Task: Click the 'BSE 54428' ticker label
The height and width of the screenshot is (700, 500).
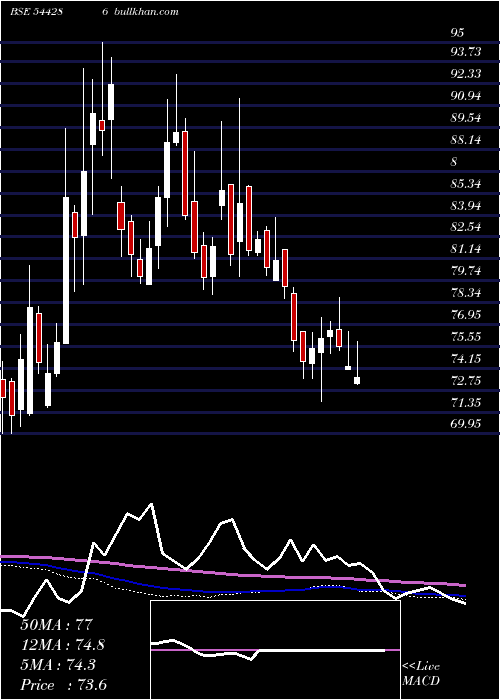Action: [x=37, y=12]
